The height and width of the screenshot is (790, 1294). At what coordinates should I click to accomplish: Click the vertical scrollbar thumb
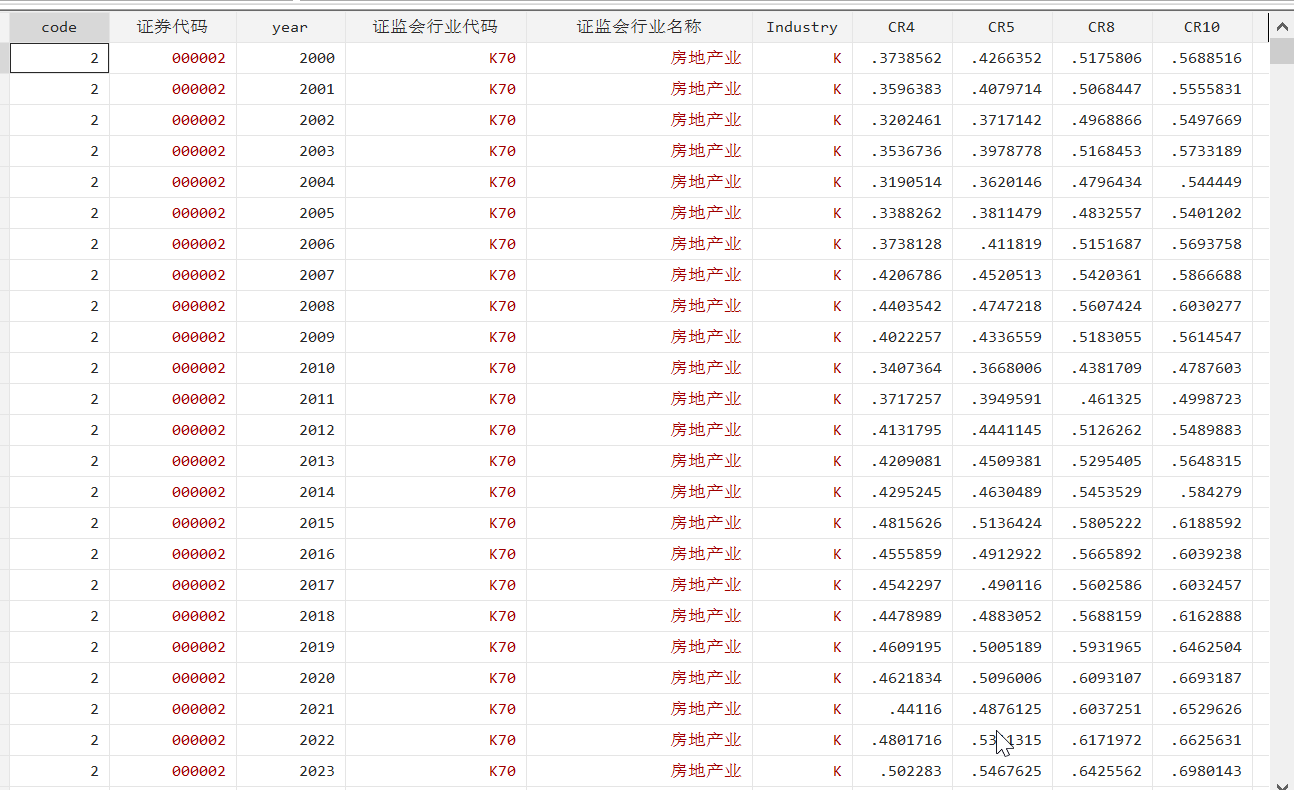point(1281,50)
